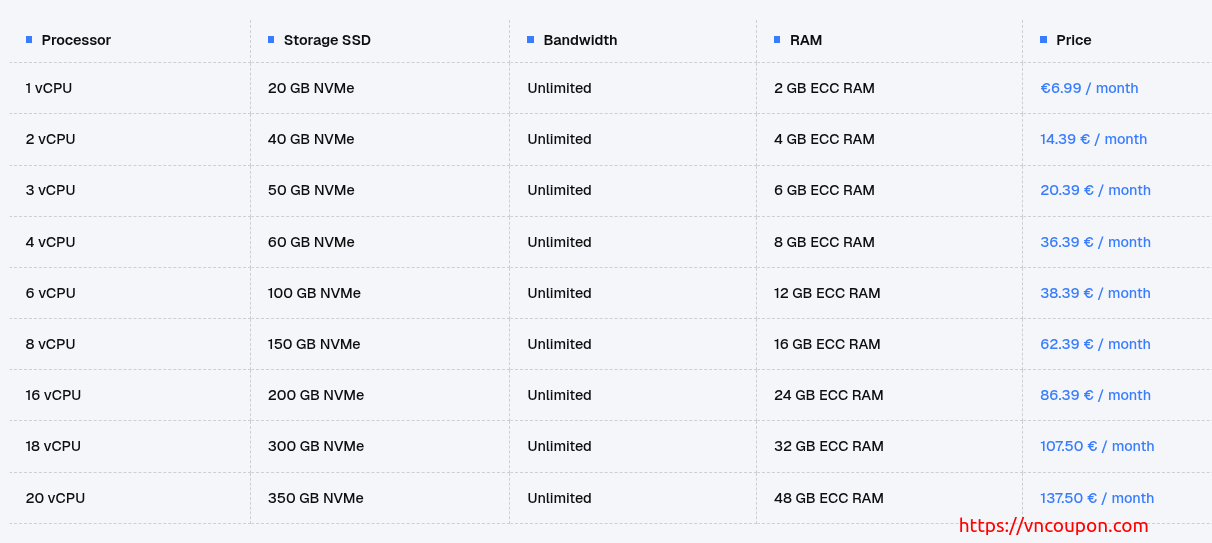The height and width of the screenshot is (543, 1212).
Task: Click the blue square icon beside Processor
Action: pos(29,40)
